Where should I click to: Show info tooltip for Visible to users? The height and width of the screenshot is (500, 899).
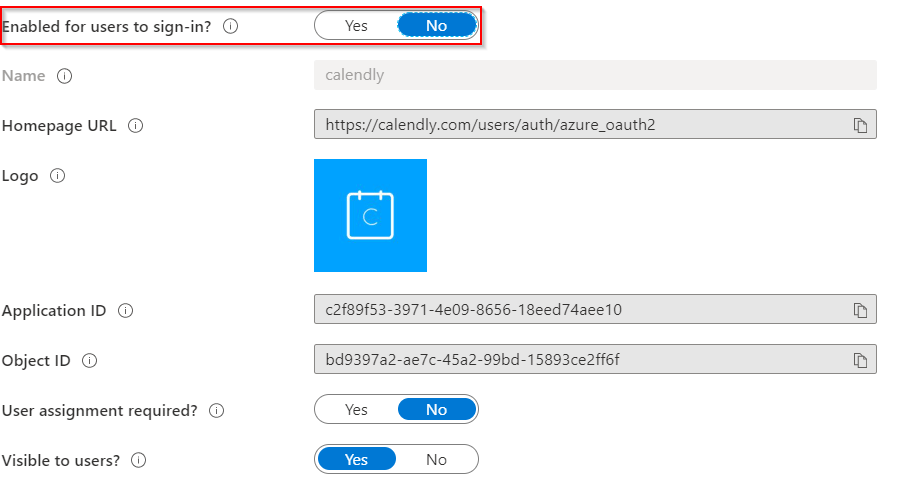click(x=139, y=460)
